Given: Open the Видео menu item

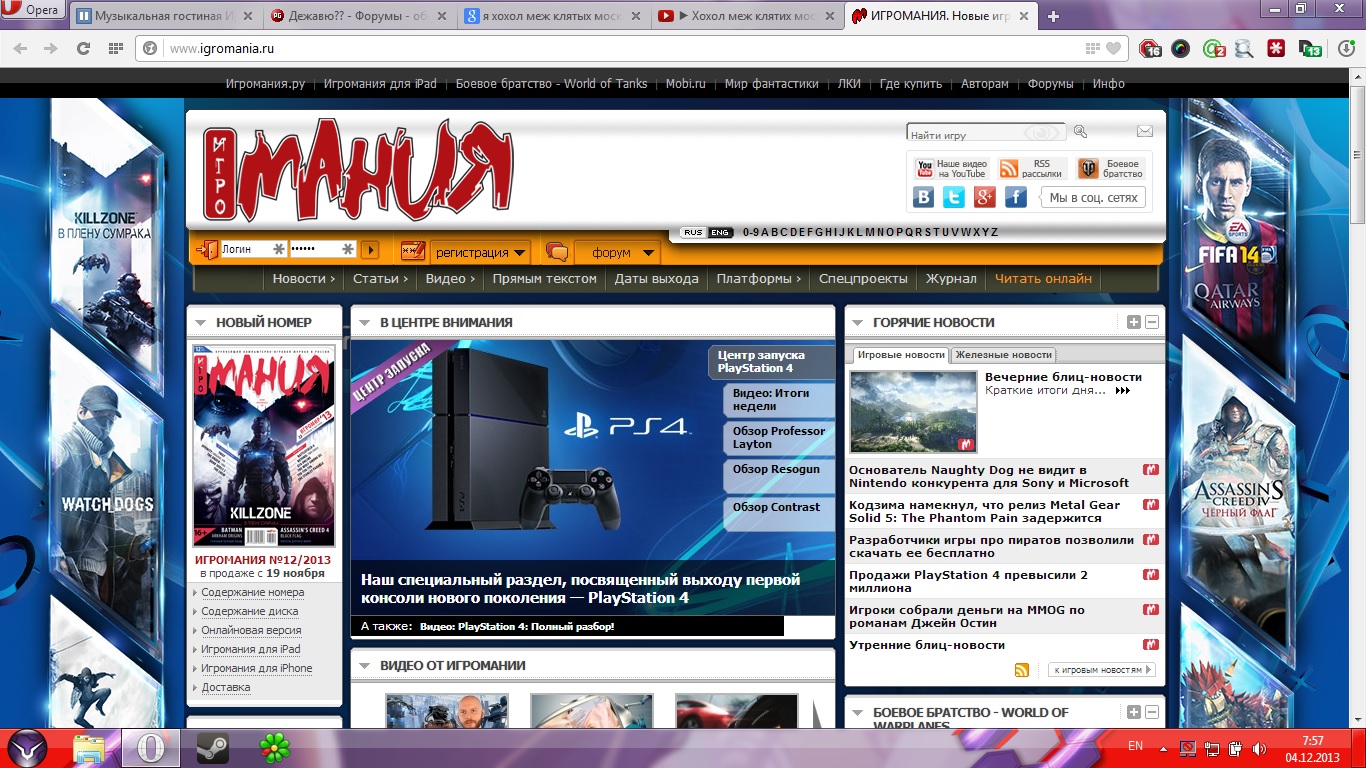Looking at the screenshot, I should (450, 279).
